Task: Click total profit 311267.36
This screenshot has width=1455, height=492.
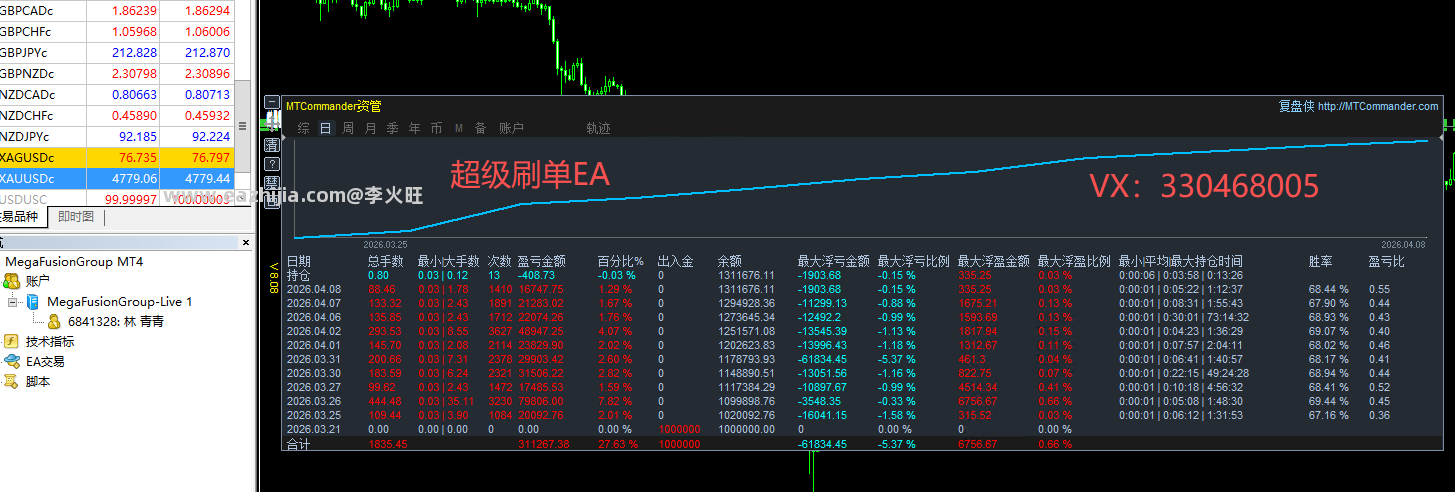Action: [x=544, y=443]
